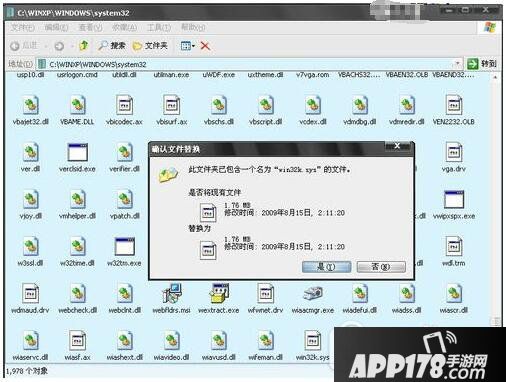The width and height of the screenshot is (506, 382).
Task: Select the w32tm.exe file icon
Action: pyautogui.click(x=124, y=246)
